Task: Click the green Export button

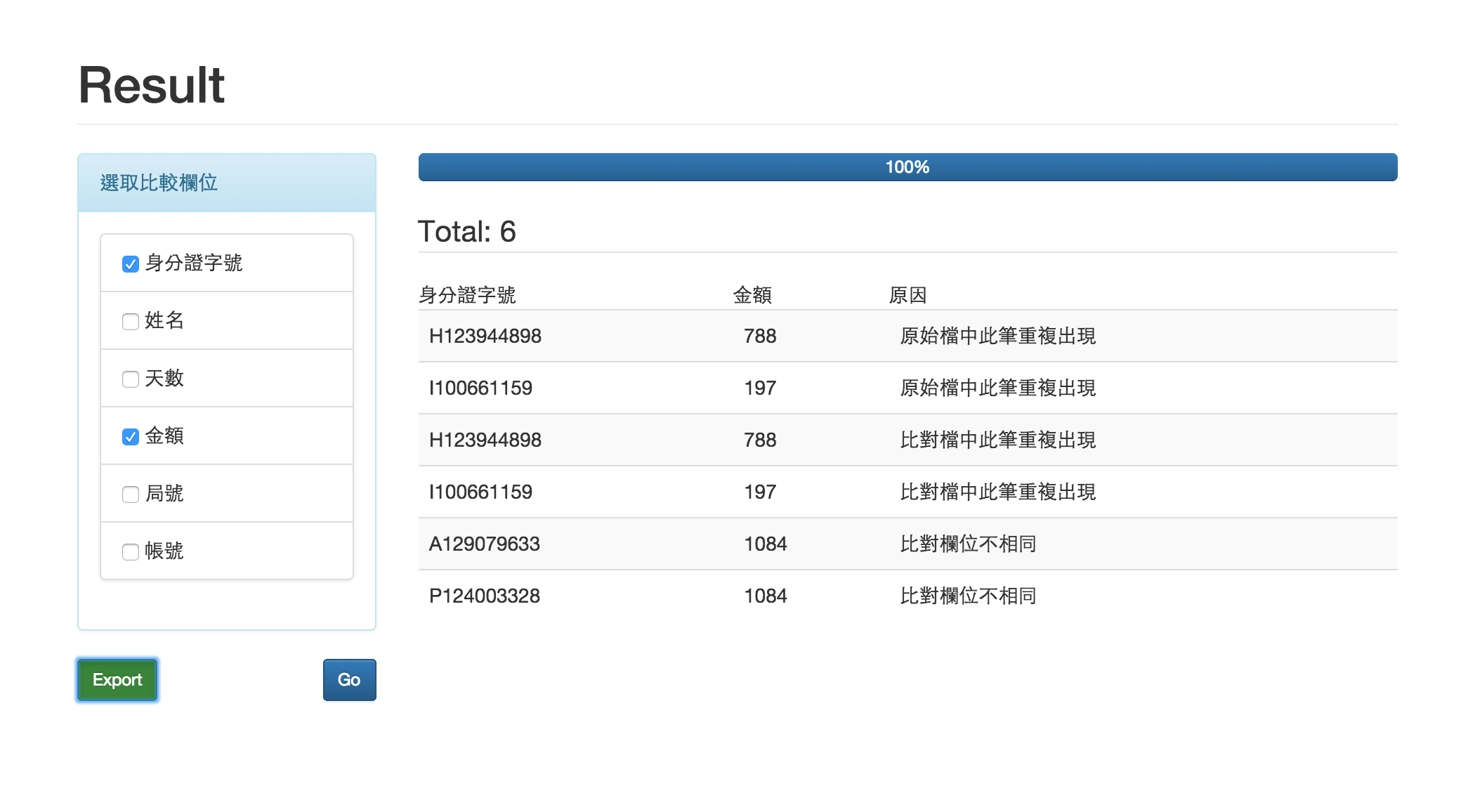Action: [x=117, y=680]
